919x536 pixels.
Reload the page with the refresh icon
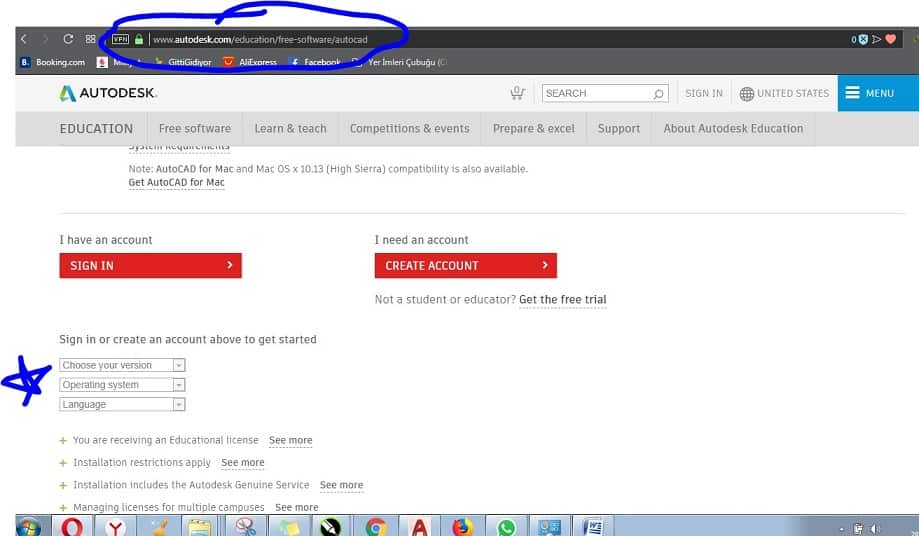pyautogui.click(x=68, y=39)
